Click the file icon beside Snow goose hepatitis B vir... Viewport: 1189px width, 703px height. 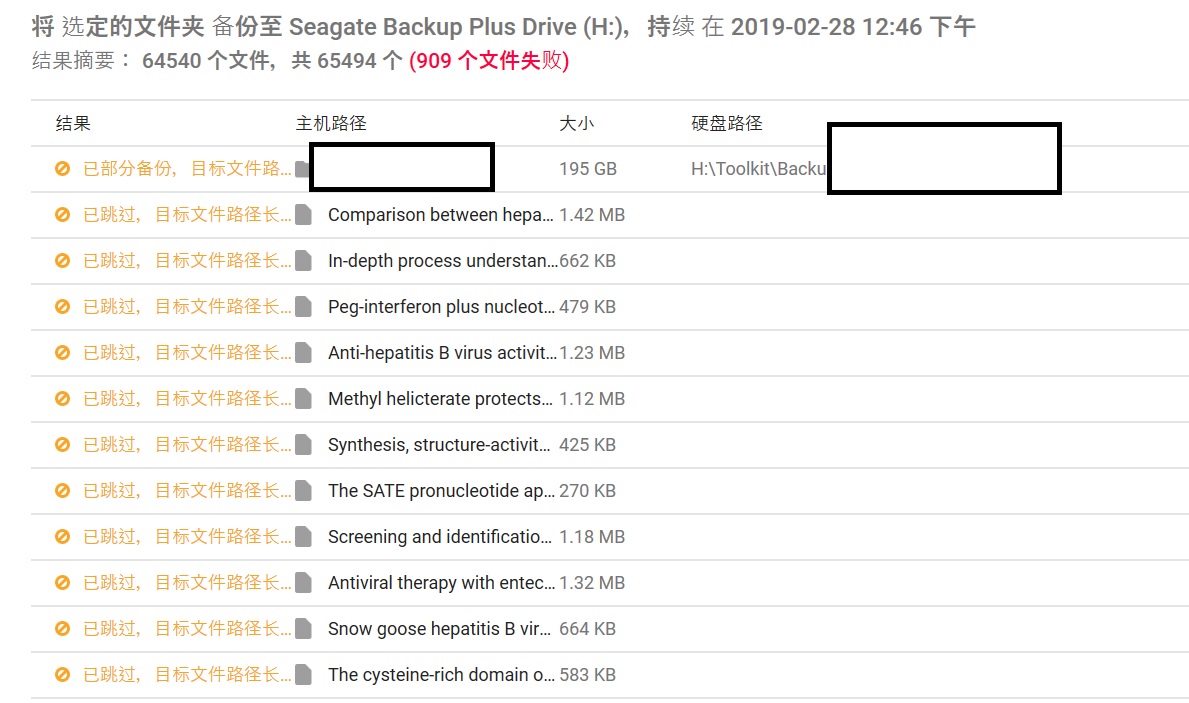[x=303, y=629]
